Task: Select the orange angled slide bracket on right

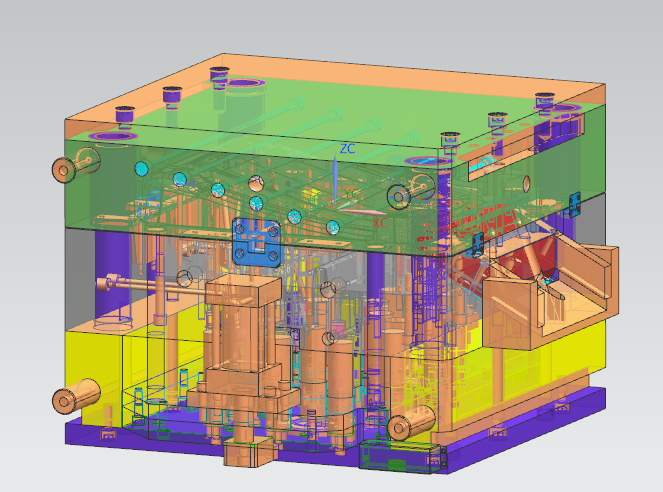Action: click(550, 292)
